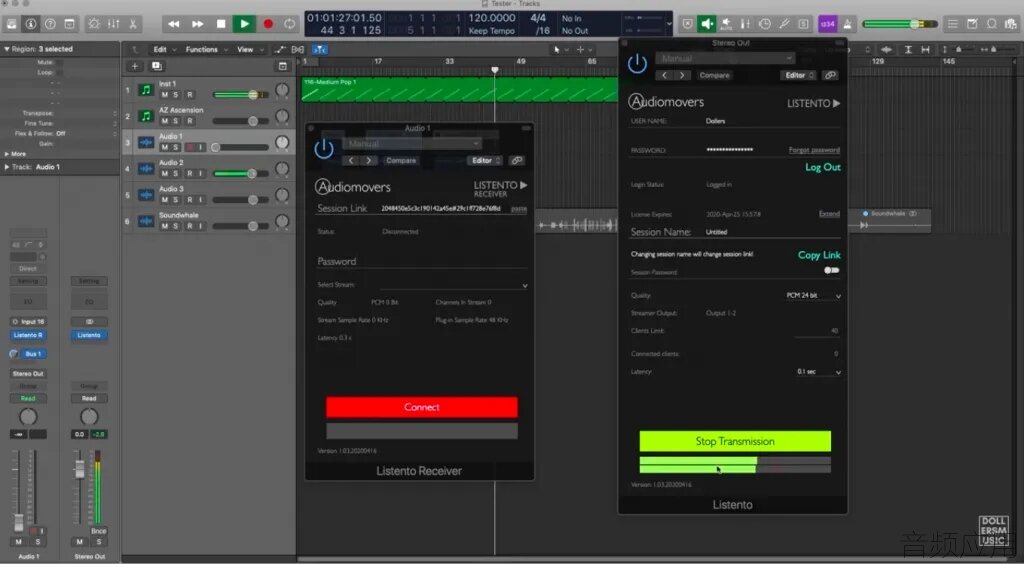Open the List Editors icon
Image resolution: width=1024 pixels, height=564 pixels.
pyautogui.click(x=953, y=24)
